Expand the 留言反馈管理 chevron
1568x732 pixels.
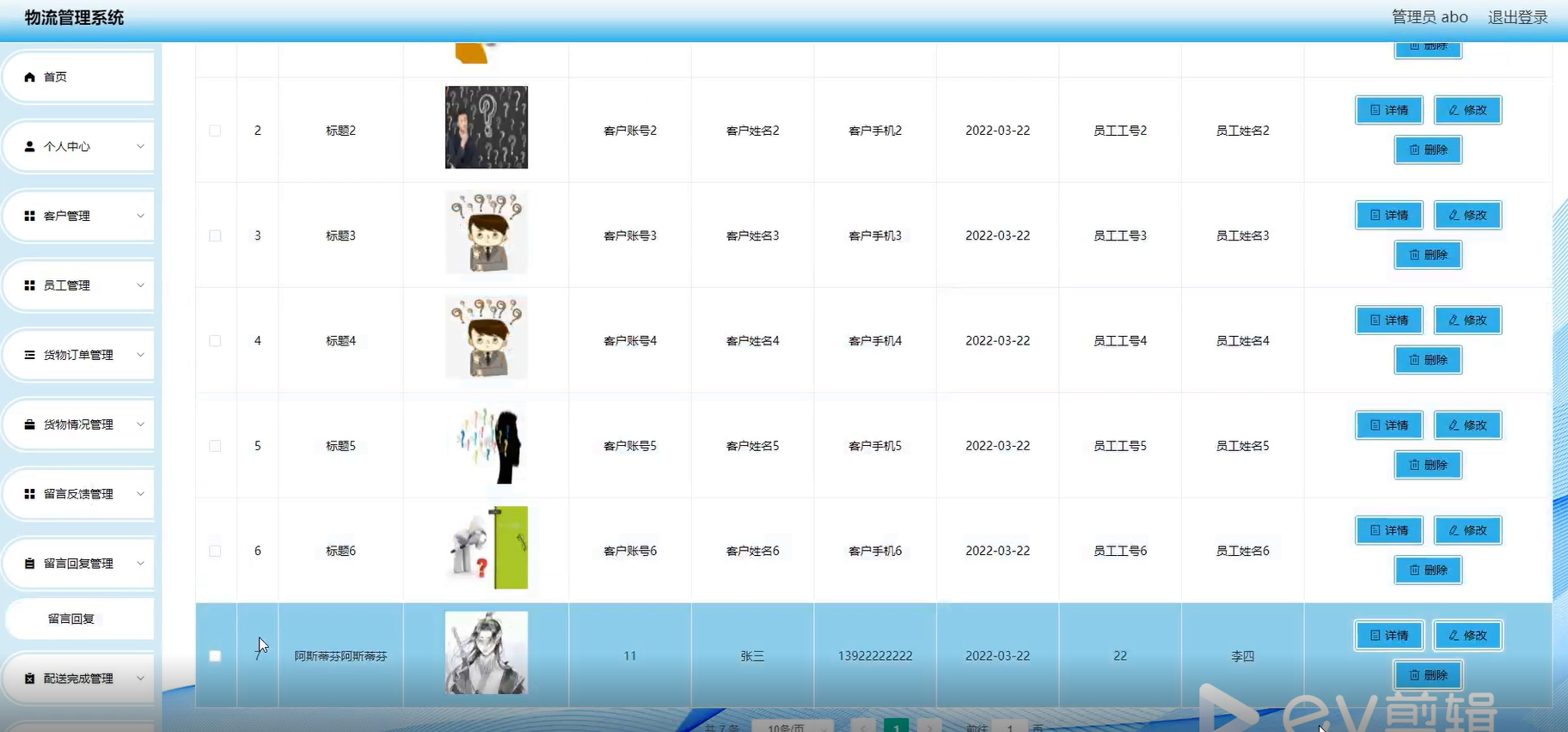140,494
